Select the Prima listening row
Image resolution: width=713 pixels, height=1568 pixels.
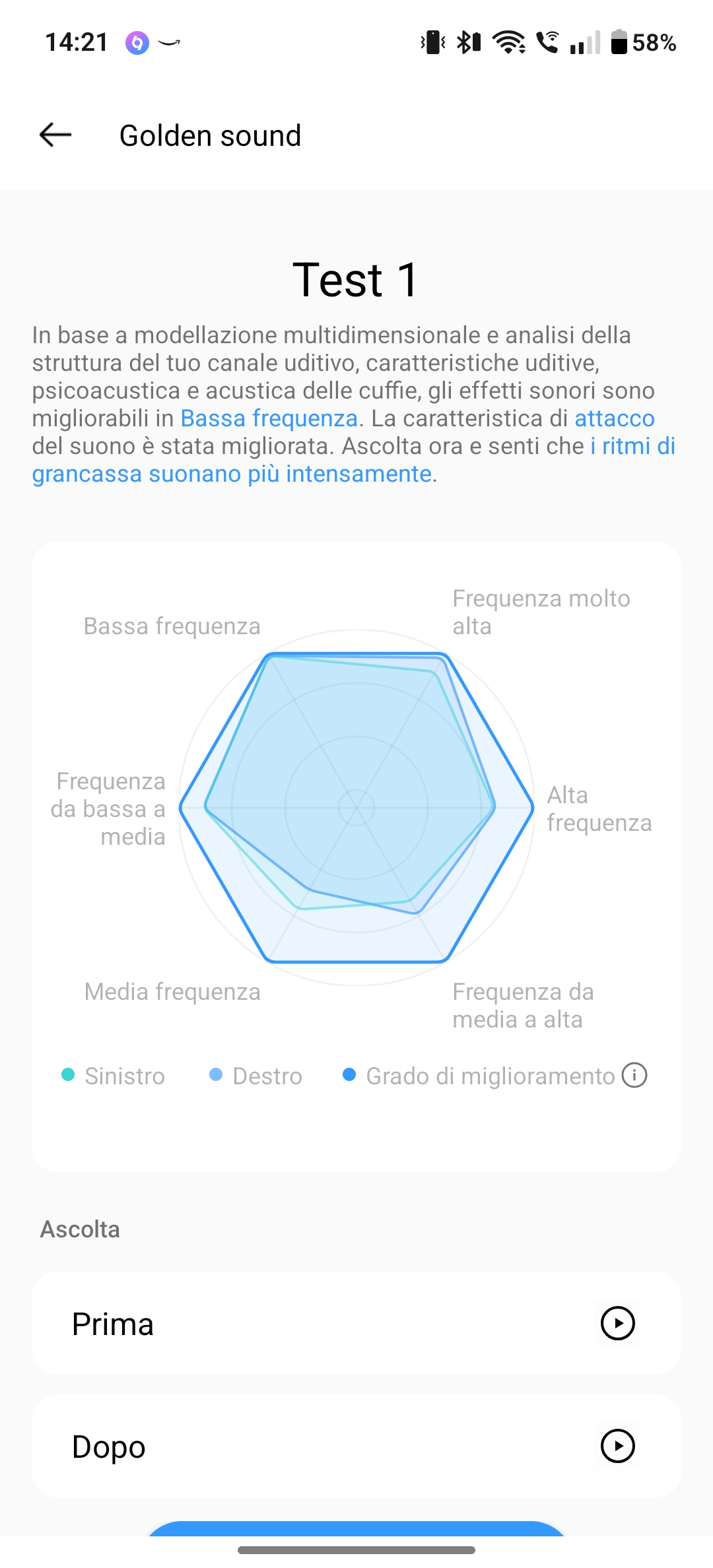click(356, 1323)
